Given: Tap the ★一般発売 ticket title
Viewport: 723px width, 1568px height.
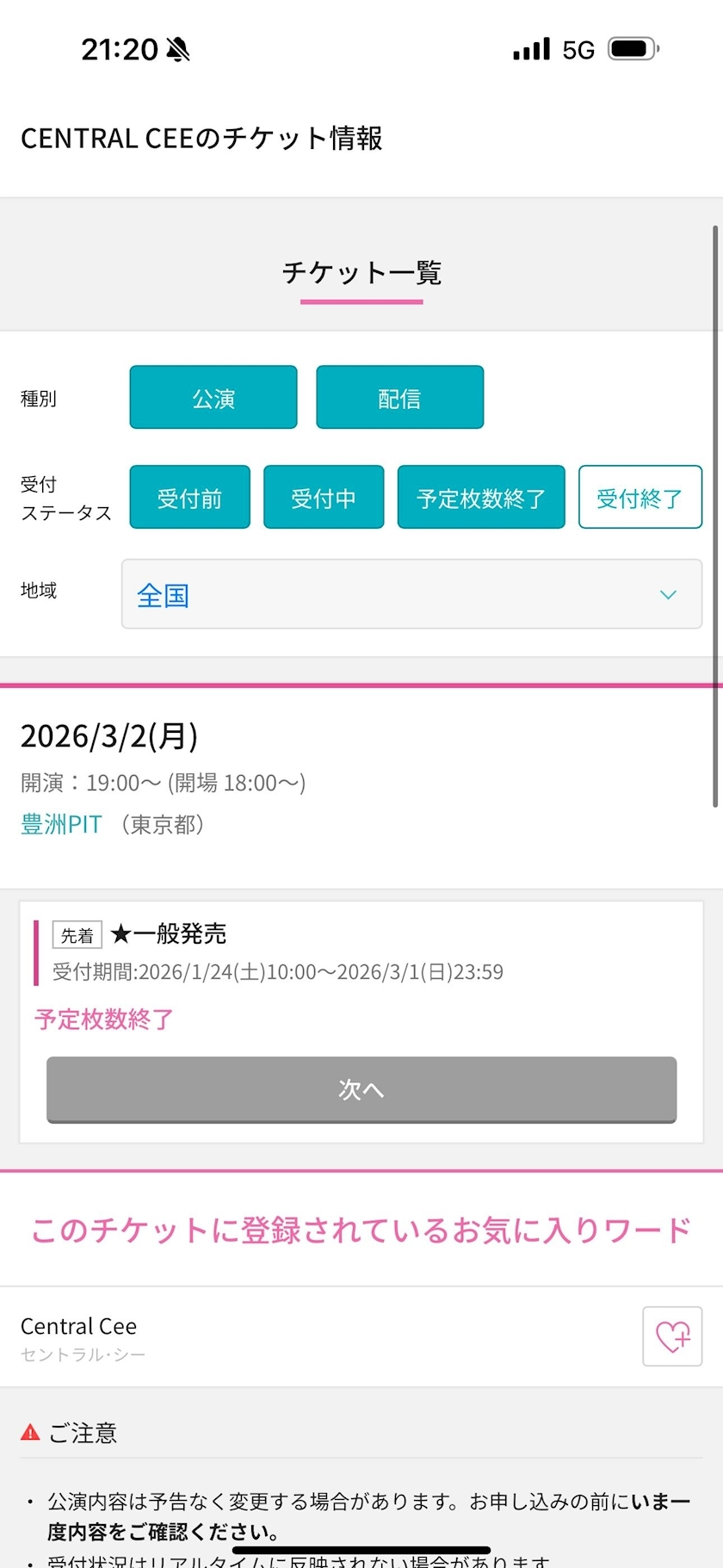Looking at the screenshot, I should [x=169, y=934].
